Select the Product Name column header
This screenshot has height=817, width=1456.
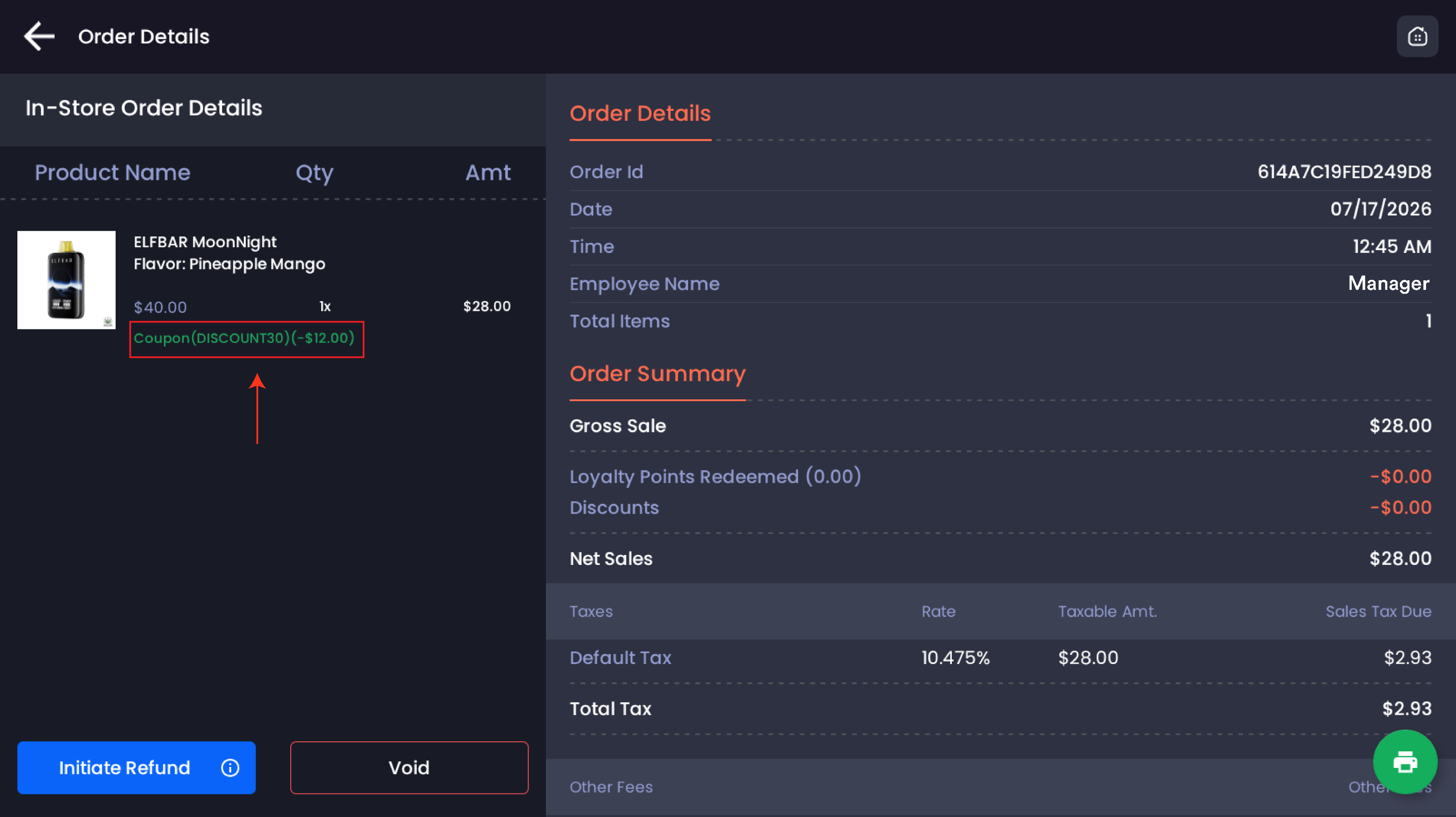coord(113,173)
